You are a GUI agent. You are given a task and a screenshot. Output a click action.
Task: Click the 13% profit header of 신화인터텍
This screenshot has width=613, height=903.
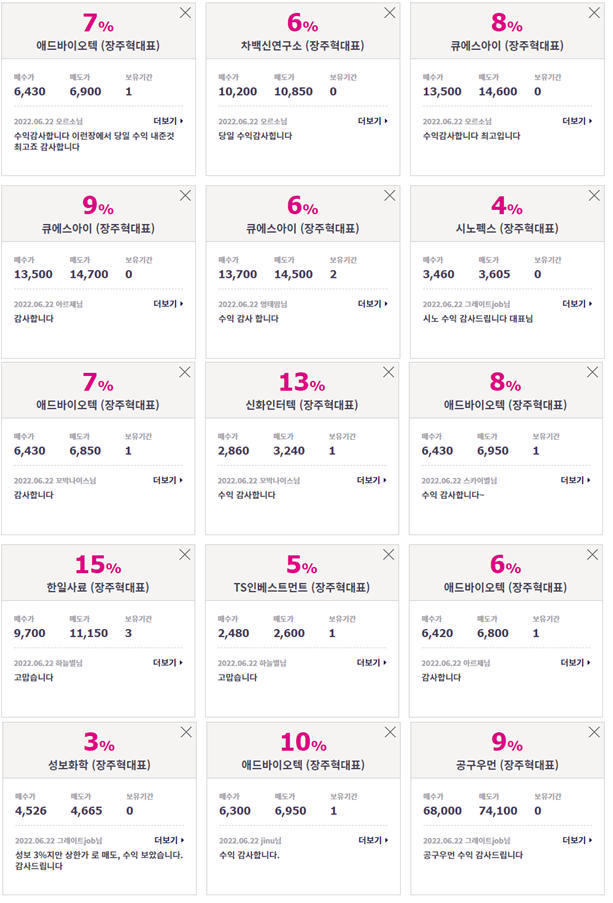coord(302,382)
